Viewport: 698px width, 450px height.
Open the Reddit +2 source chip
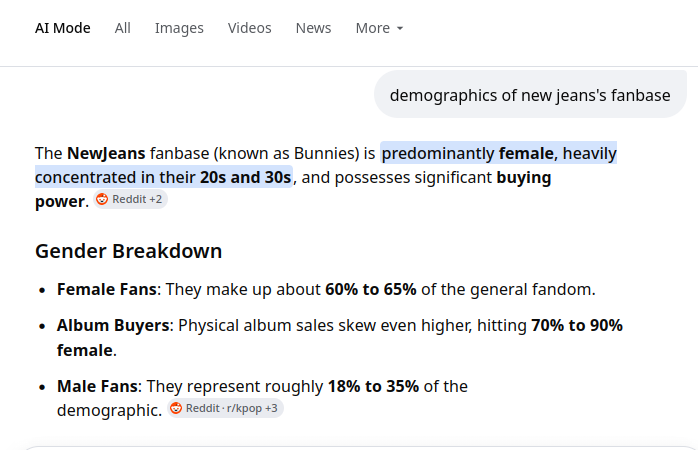point(130,199)
